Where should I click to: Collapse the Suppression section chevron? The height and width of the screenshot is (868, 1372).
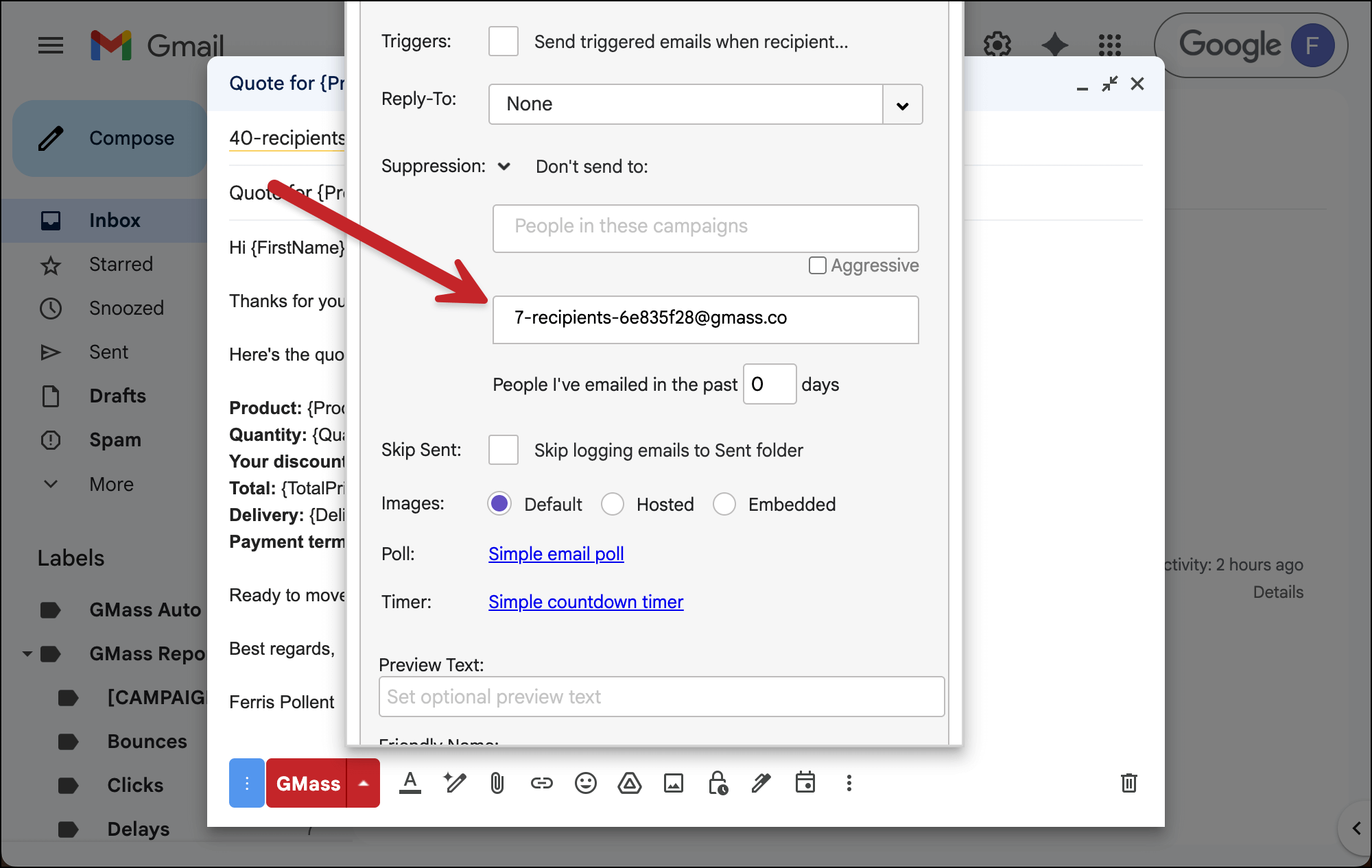(x=504, y=167)
